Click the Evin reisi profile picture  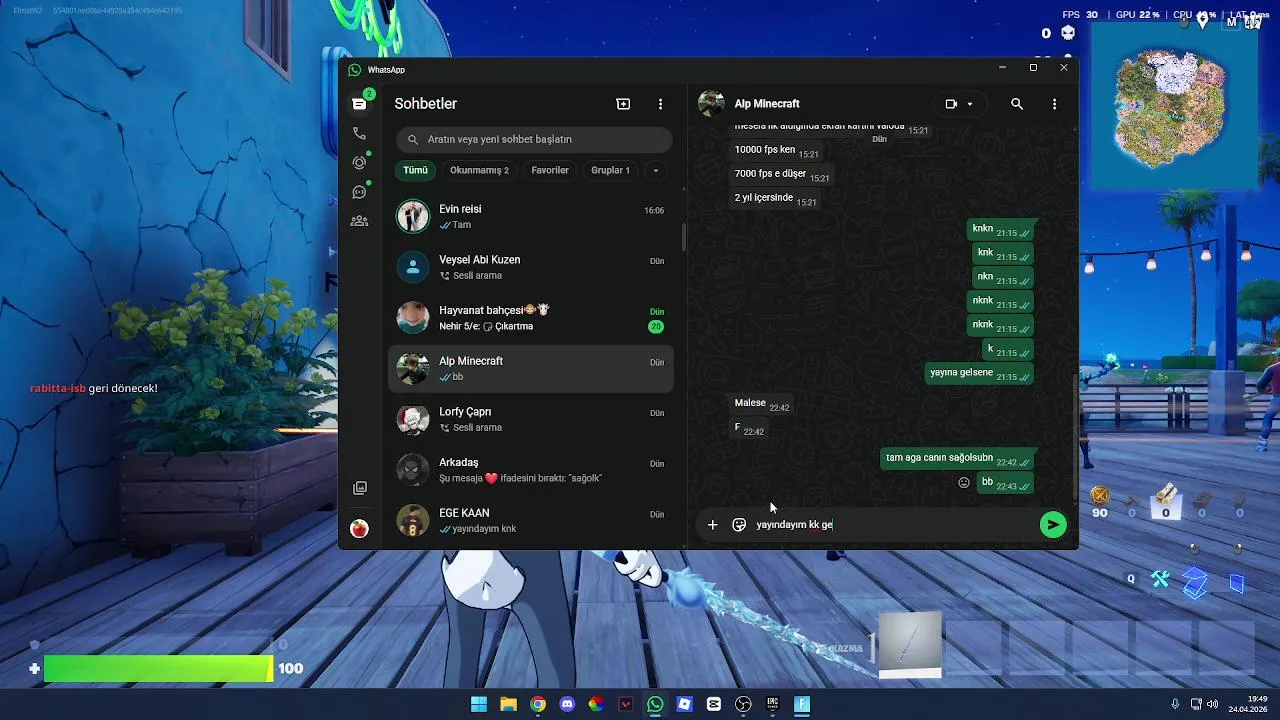[x=413, y=216]
